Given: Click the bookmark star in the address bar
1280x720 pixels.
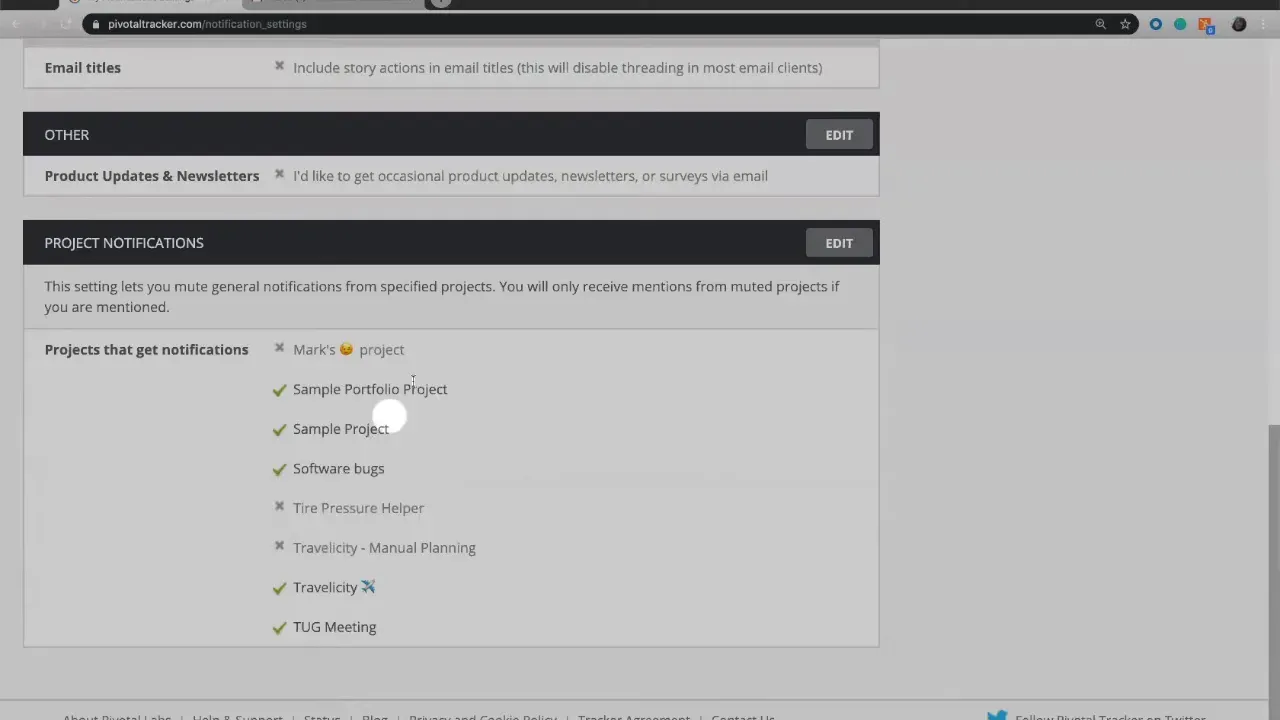Looking at the screenshot, I should pos(1125,24).
